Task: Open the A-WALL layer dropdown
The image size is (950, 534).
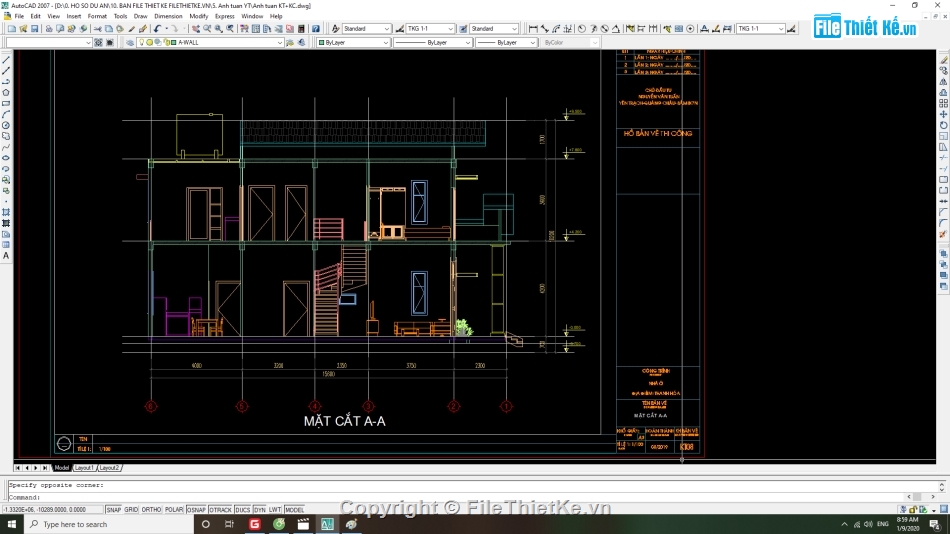Action: pos(279,42)
